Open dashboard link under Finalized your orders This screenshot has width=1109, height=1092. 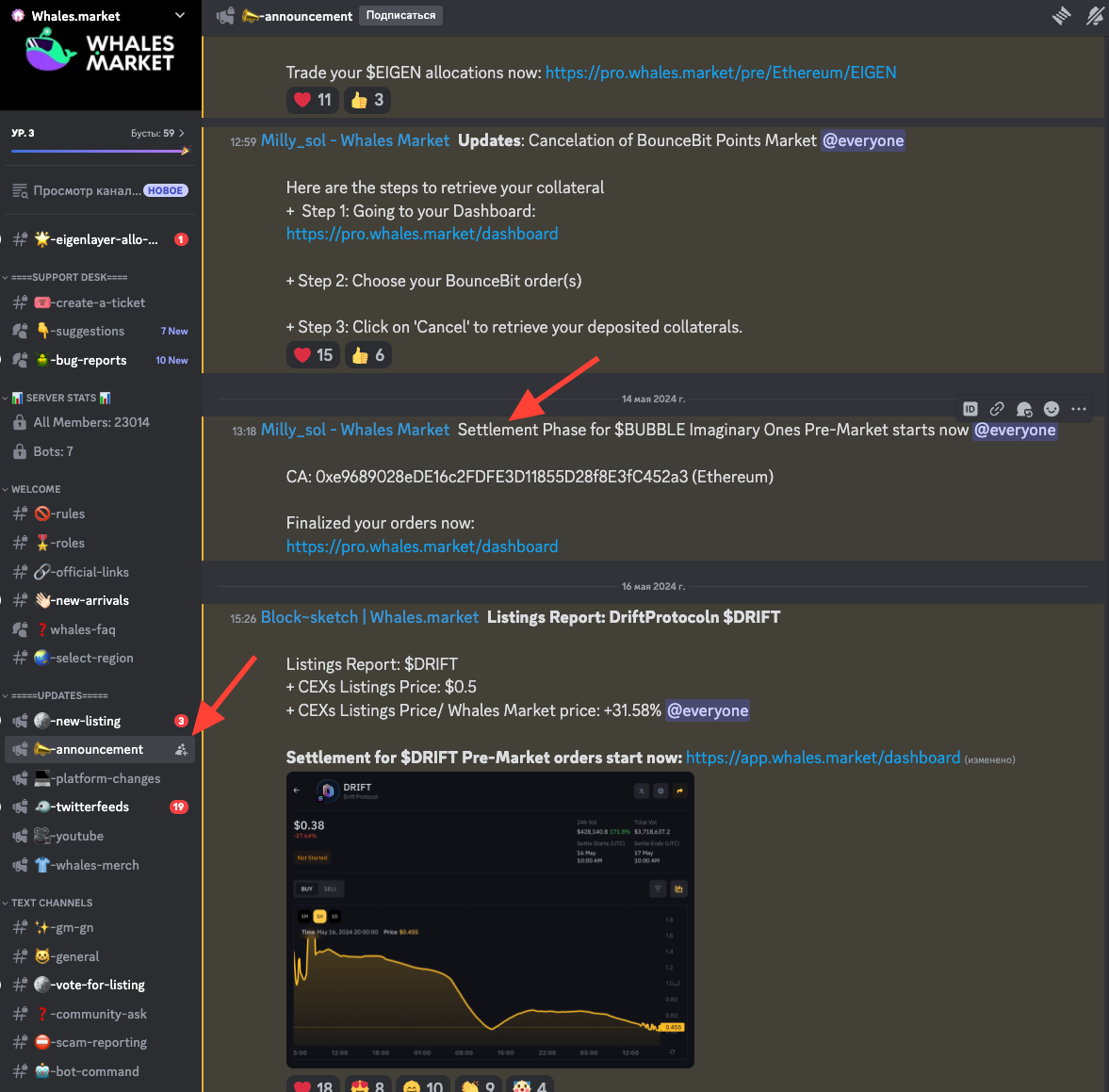[x=422, y=546]
